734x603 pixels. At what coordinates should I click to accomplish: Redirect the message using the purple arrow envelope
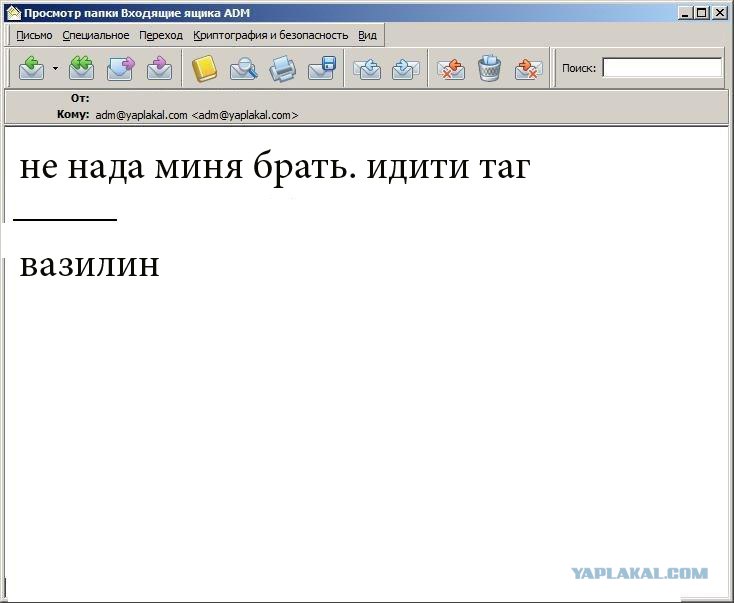159,68
